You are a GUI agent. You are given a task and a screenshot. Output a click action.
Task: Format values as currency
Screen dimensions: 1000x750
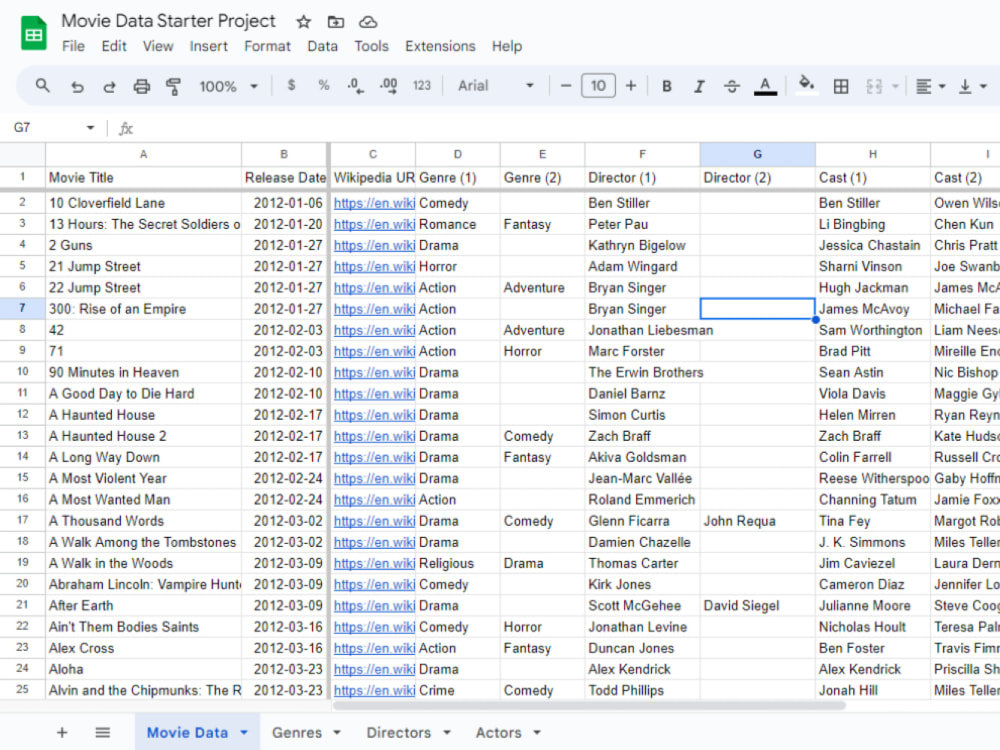[291, 86]
